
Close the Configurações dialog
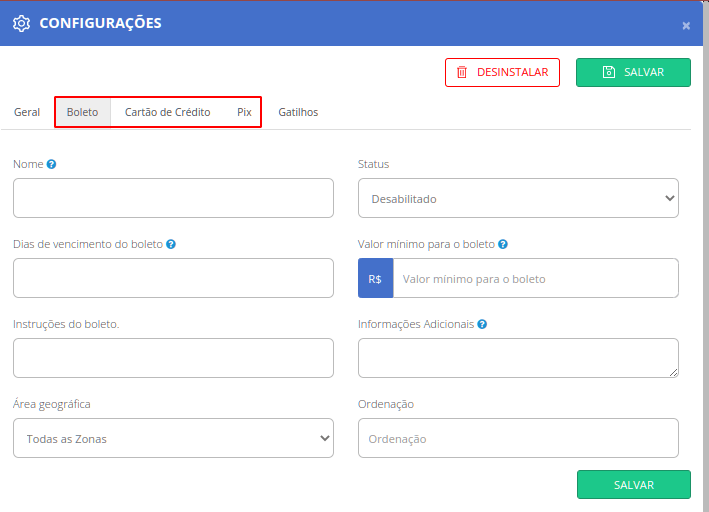click(x=686, y=26)
